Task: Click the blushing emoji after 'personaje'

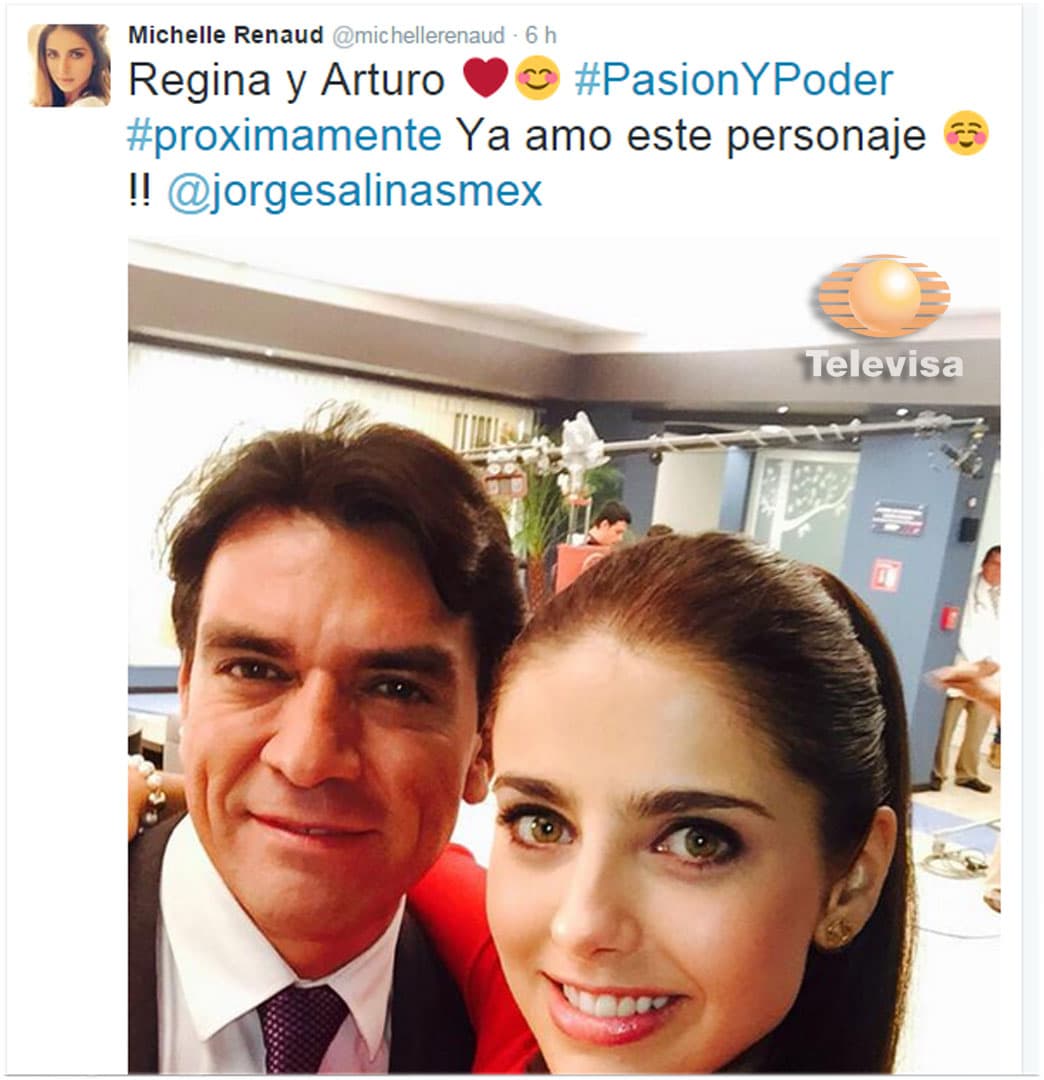Action: coord(966,133)
